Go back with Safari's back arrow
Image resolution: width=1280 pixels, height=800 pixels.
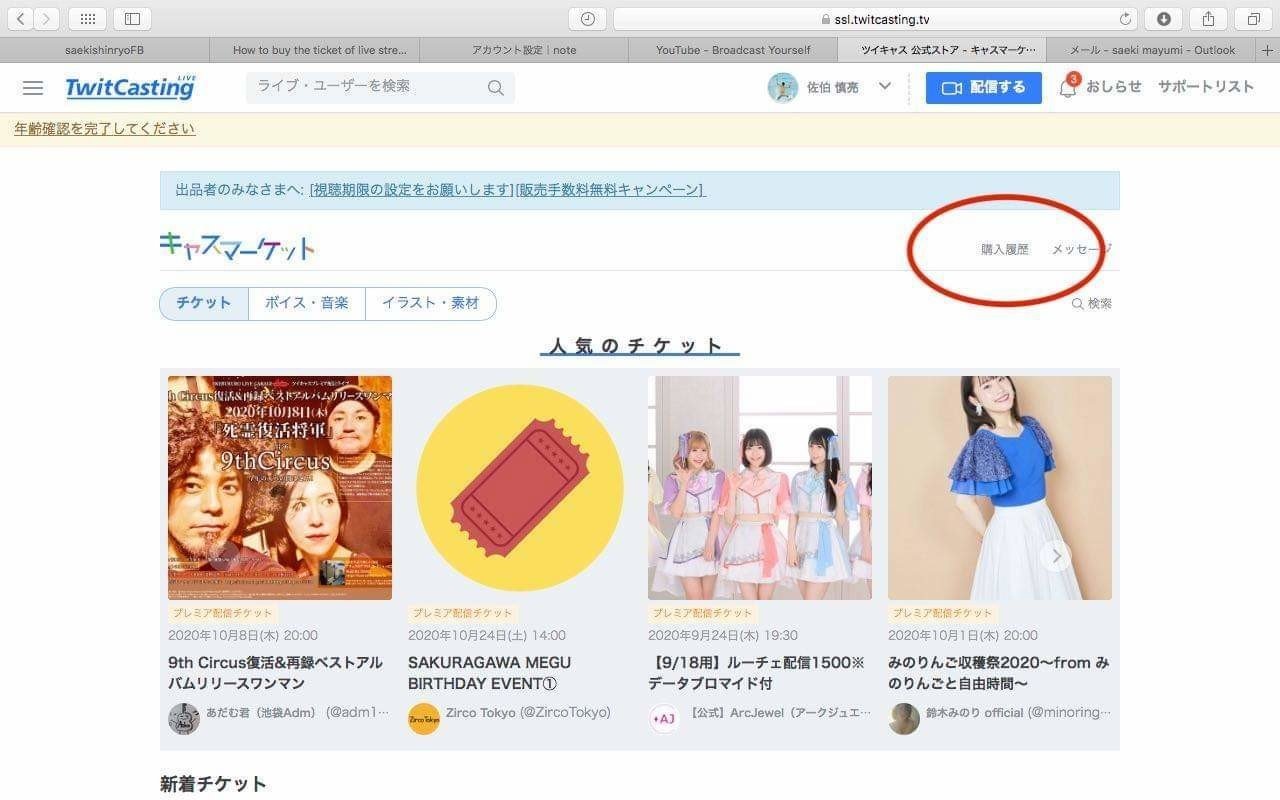point(20,19)
